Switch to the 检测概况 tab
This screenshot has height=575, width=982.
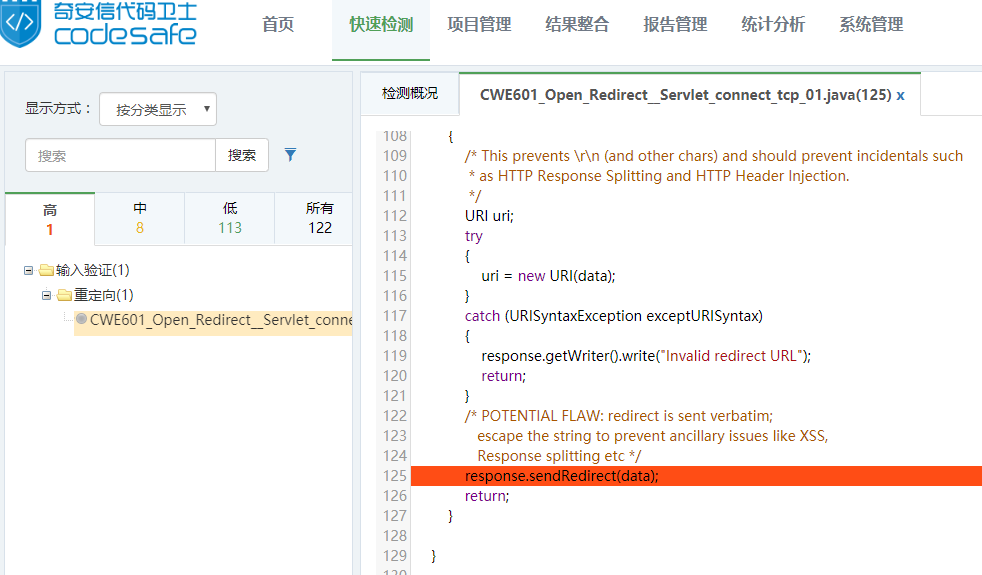click(410, 94)
